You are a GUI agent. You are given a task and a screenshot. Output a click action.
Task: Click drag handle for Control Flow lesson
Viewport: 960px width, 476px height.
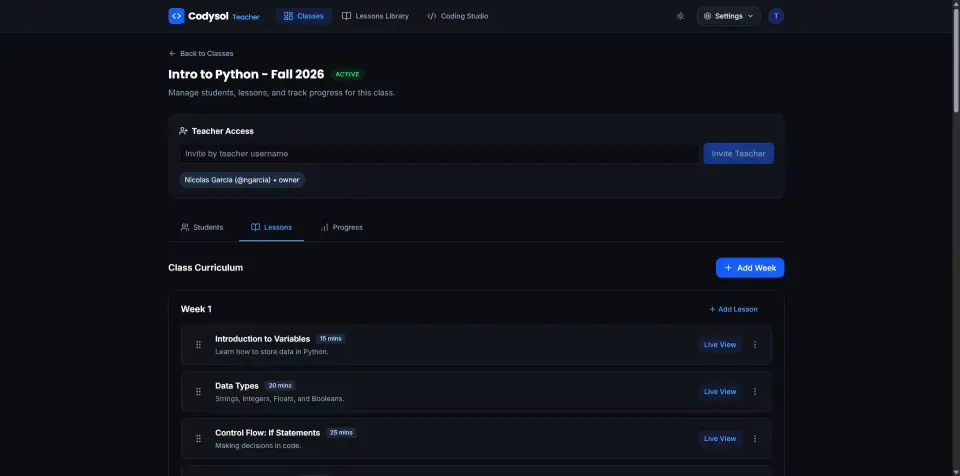point(198,439)
